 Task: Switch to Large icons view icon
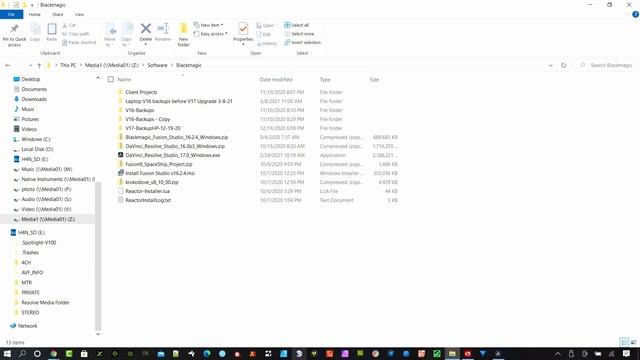(633, 342)
